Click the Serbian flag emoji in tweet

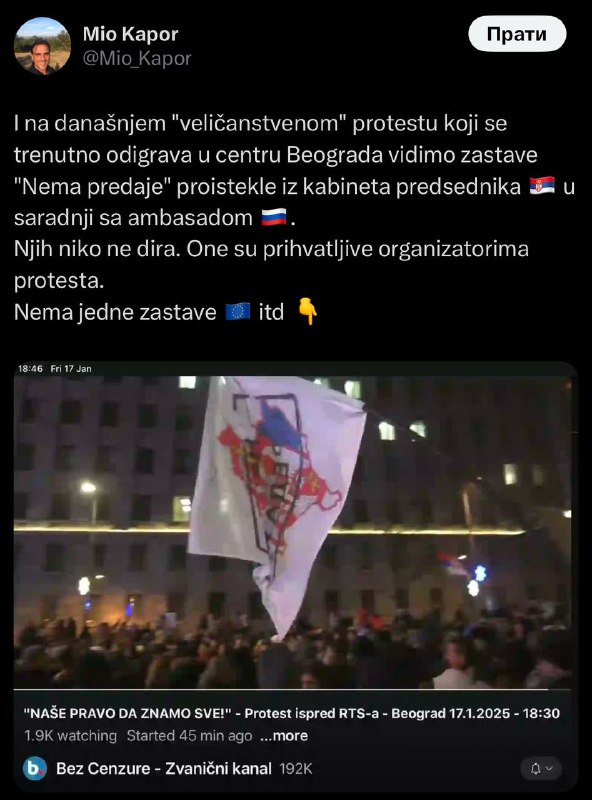[542, 186]
